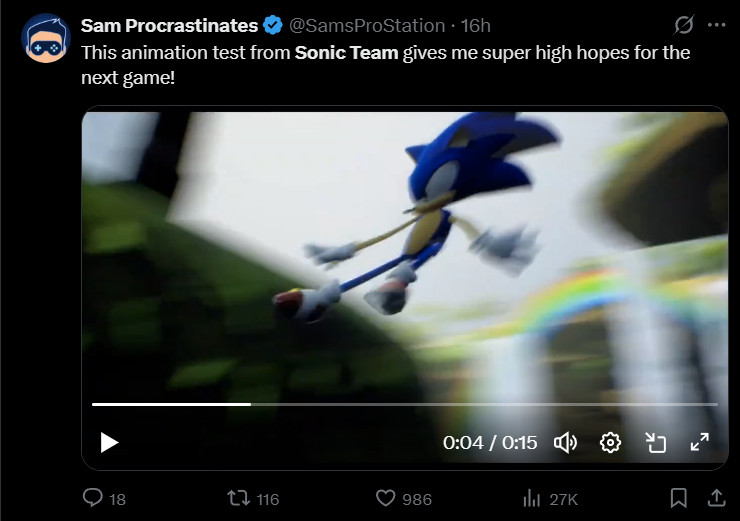This screenshot has height=521, width=740.
Task: Open Sam Procrastinates profile avatar
Action: [x=46, y=38]
